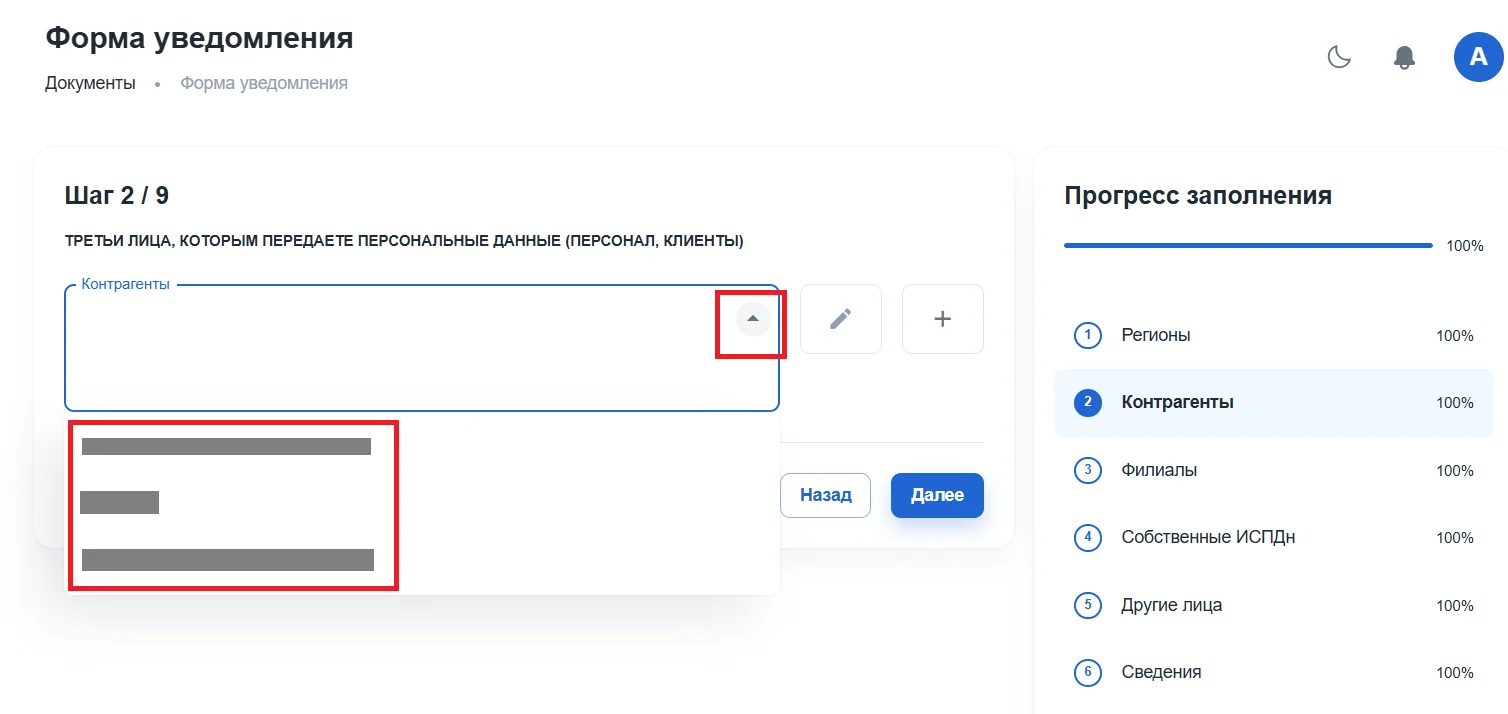Open step 1 Регионы in the progress list
Image resolution: width=1508 pixels, height=714 pixels.
pos(1273,335)
